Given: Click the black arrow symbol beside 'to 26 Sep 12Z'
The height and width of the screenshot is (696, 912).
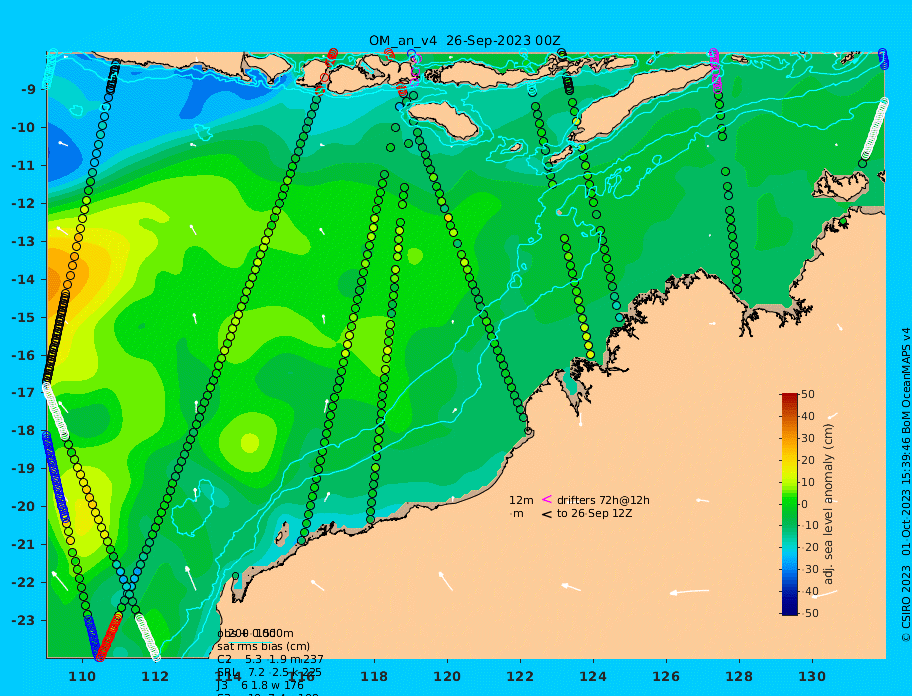Looking at the screenshot, I should 546,513.
